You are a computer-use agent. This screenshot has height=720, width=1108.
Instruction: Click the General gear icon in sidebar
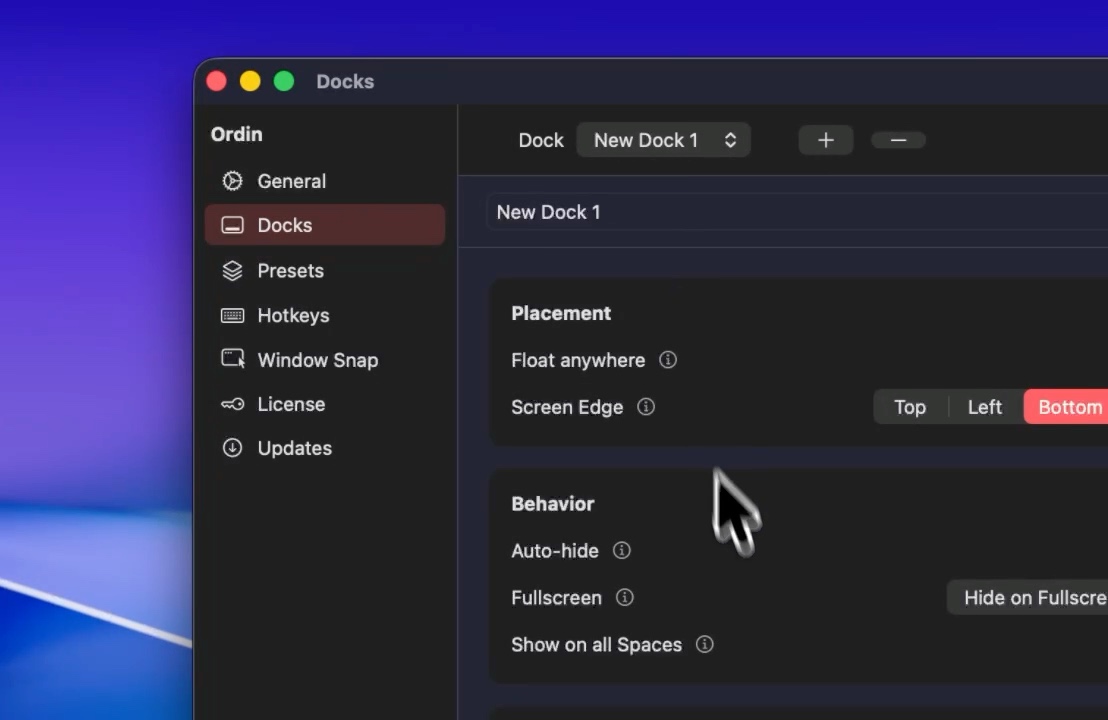(232, 181)
